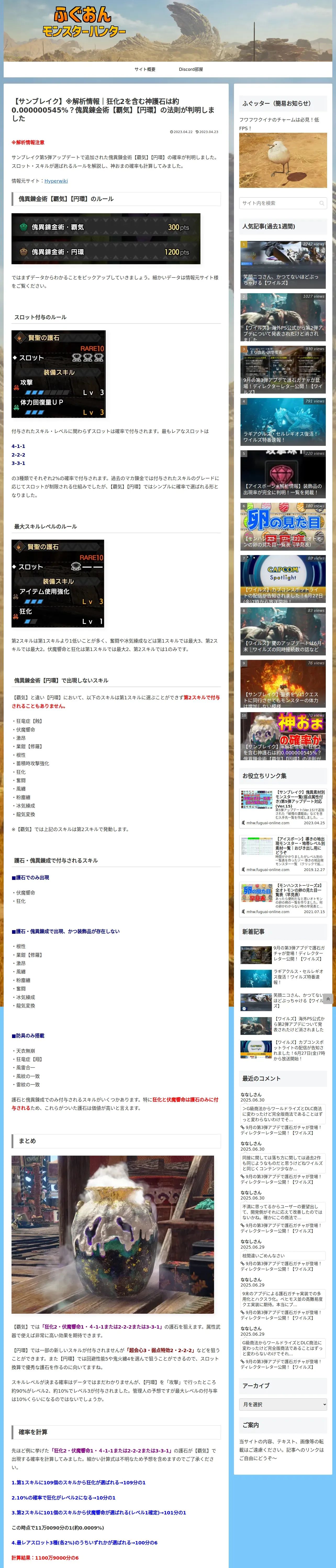Click the 3-3-1 slot pattern text
This screenshot has height=1568, width=336.
(x=18, y=463)
